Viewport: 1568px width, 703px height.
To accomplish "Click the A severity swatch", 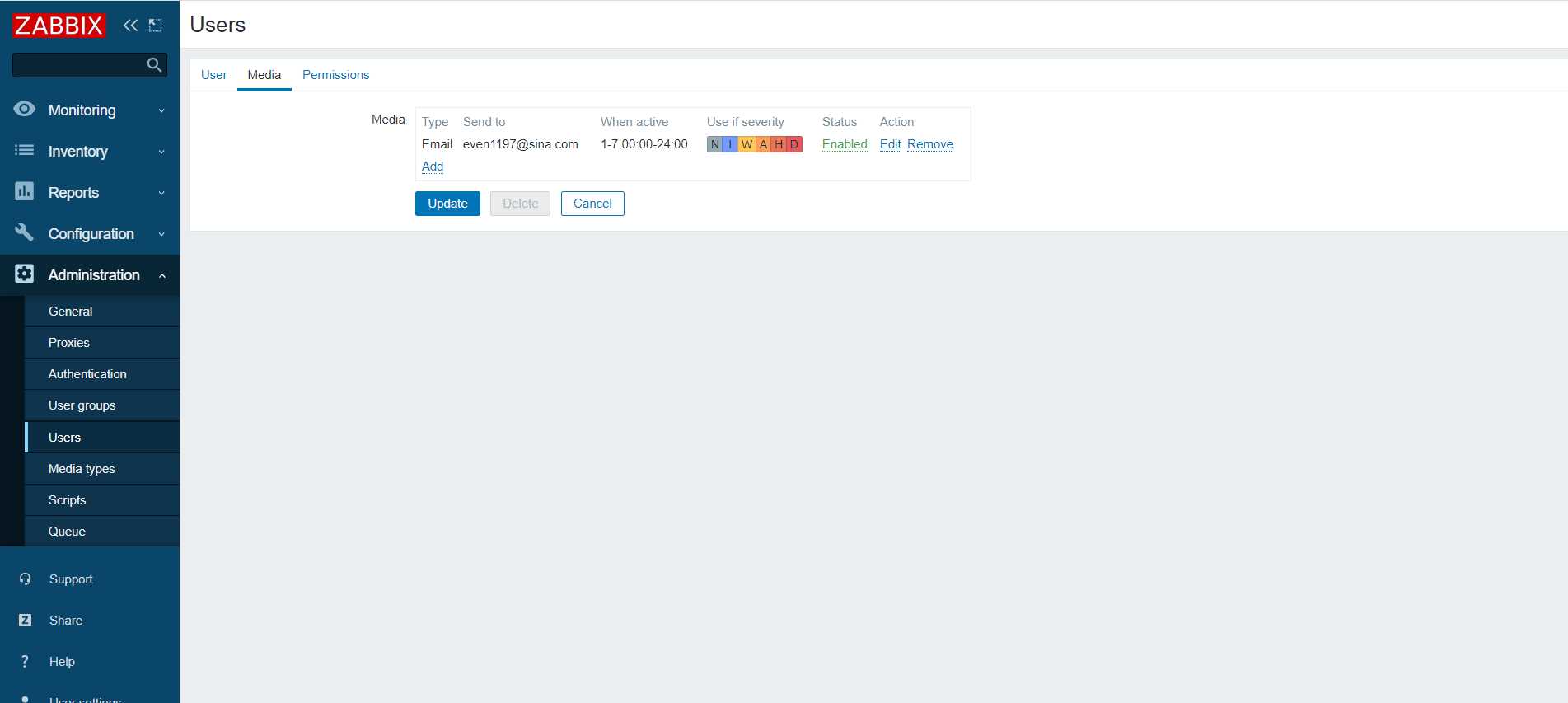I will tap(763, 144).
